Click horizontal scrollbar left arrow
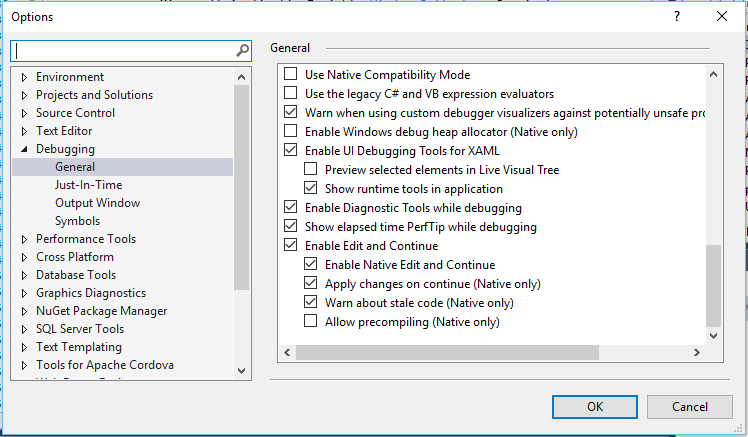 coord(288,353)
